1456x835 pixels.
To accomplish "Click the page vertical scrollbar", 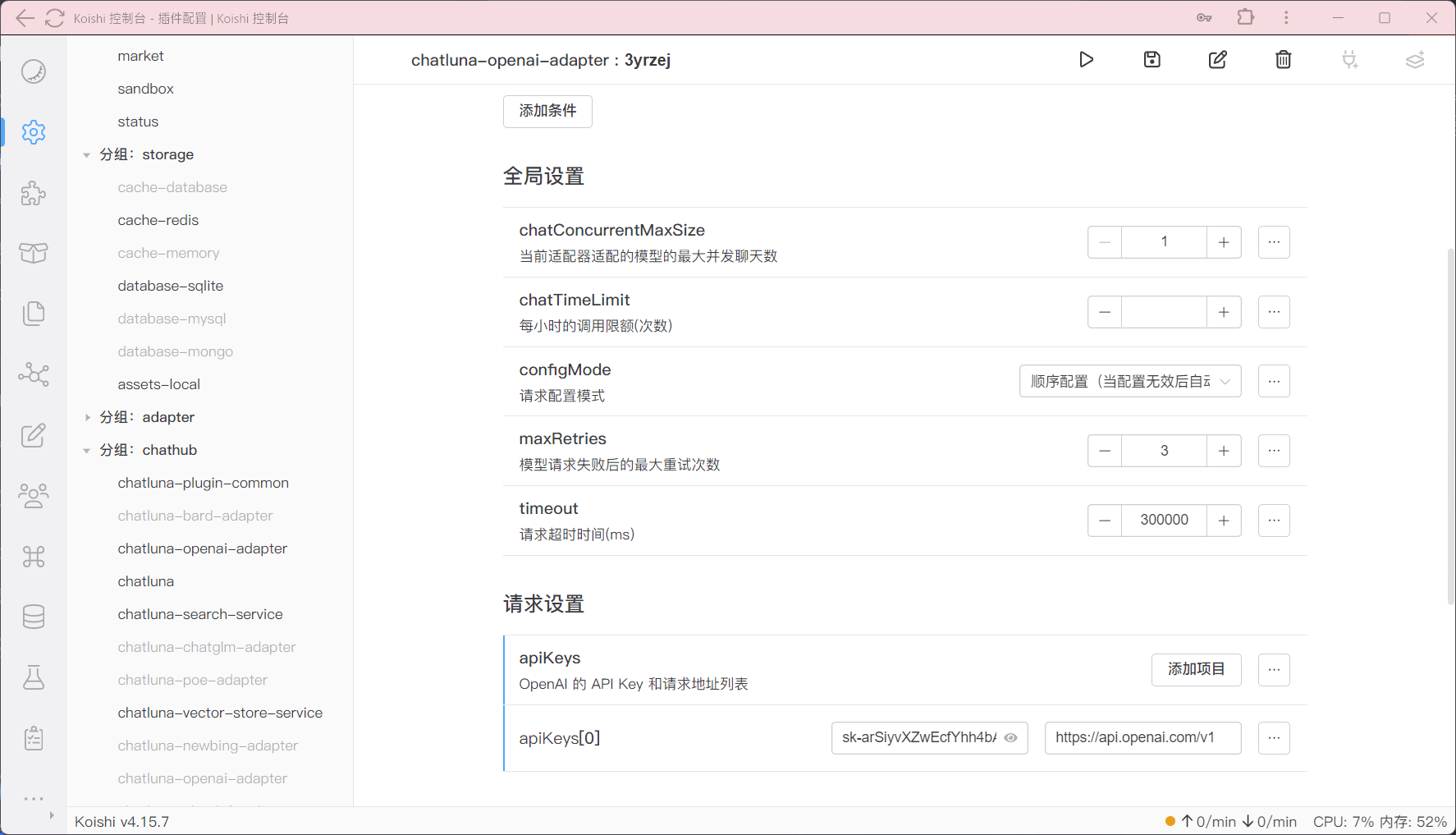I will click(x=1450, y=427).
